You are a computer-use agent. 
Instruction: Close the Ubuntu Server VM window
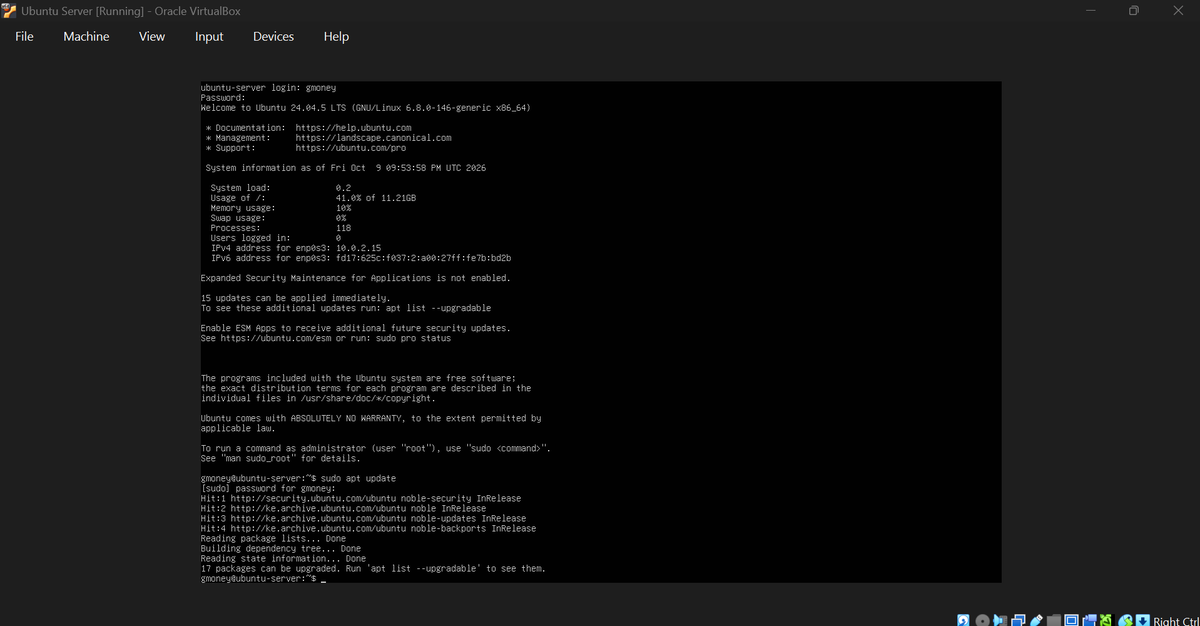pos(1177,10)
